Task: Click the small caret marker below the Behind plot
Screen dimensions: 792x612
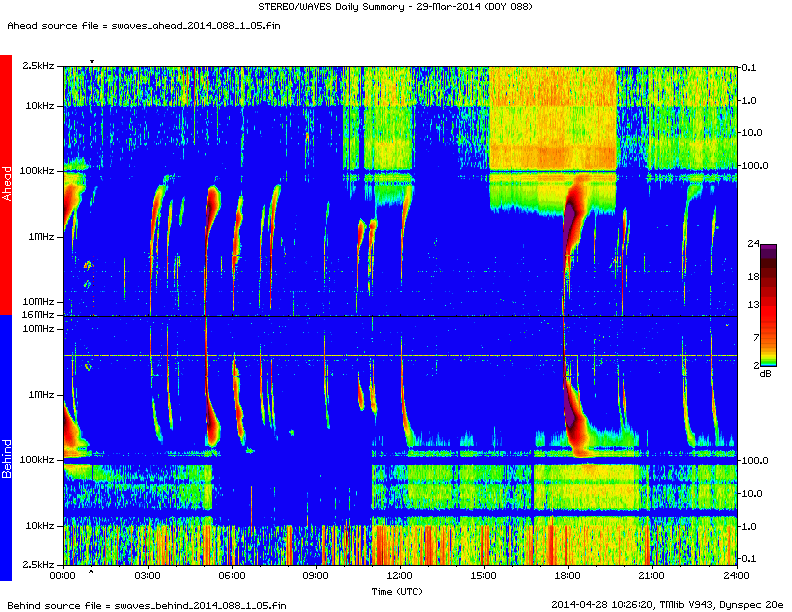Action: (x=91, y=572)
